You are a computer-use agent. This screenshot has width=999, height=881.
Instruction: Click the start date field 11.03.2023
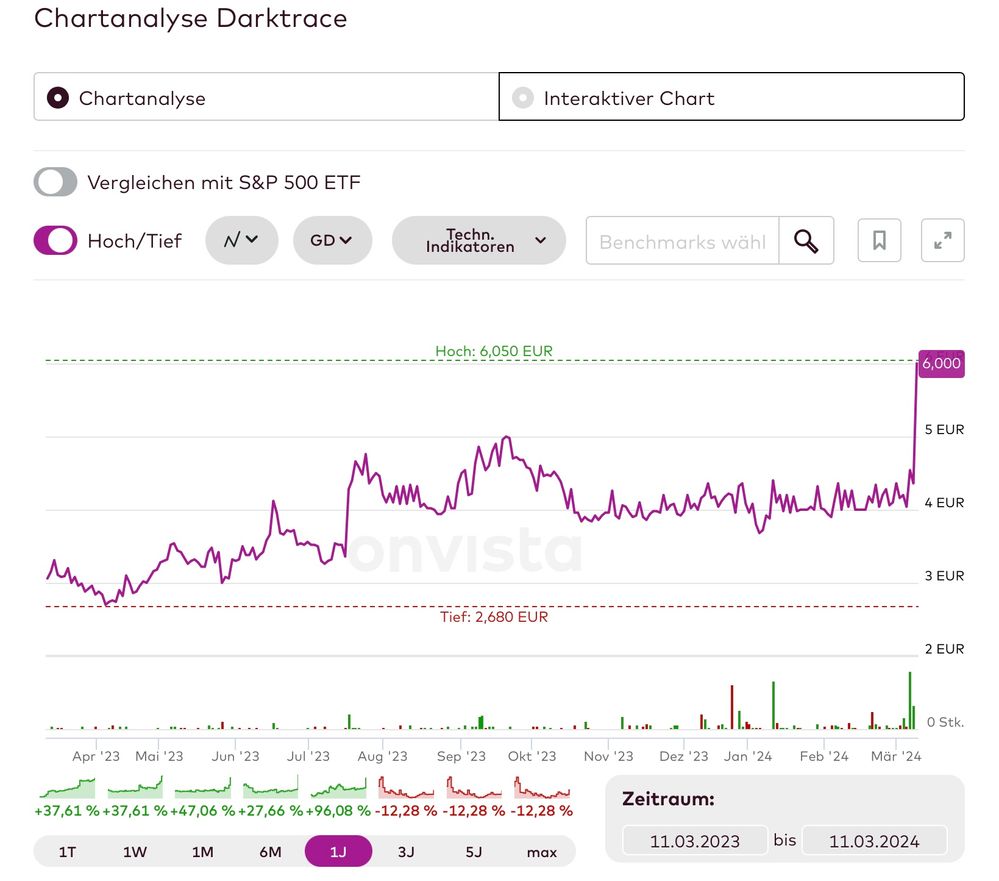click(695, 840)
